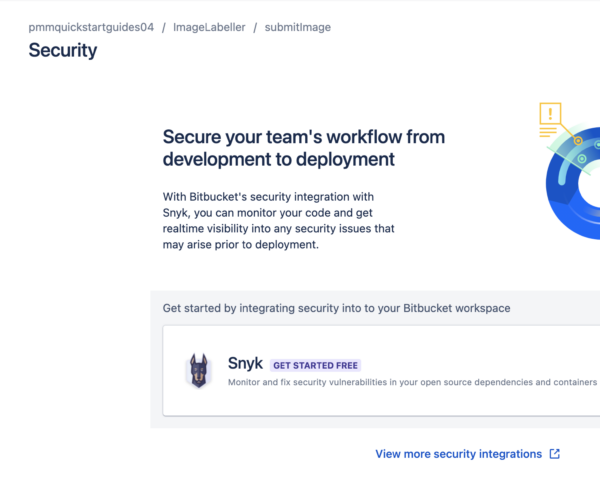Click the external link icon beside View more
This screenshot has width=600, height=480.
coord(555,454)
